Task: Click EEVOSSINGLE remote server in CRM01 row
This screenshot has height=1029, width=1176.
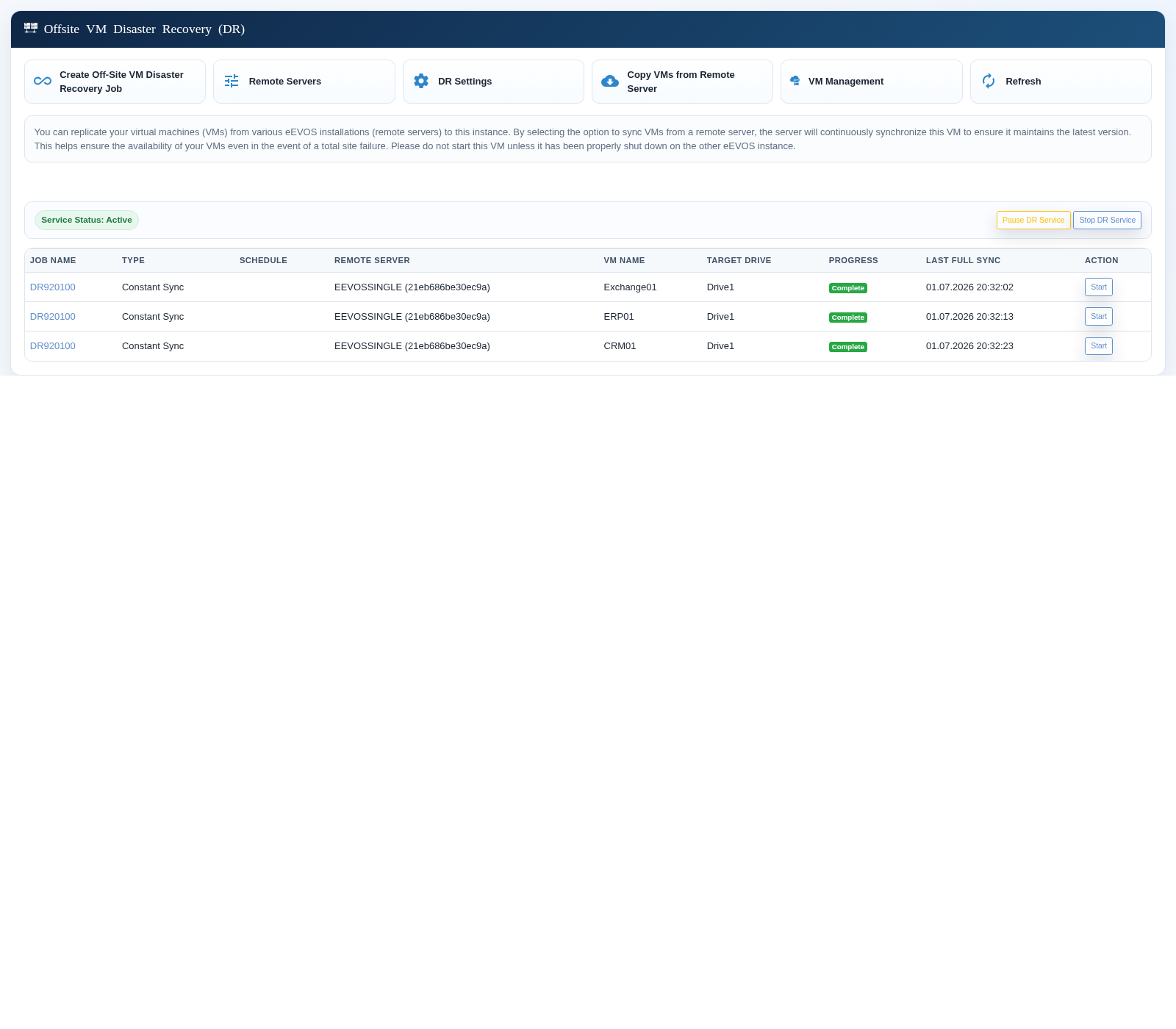Action: pyautogui.click(x=412, y=346)
